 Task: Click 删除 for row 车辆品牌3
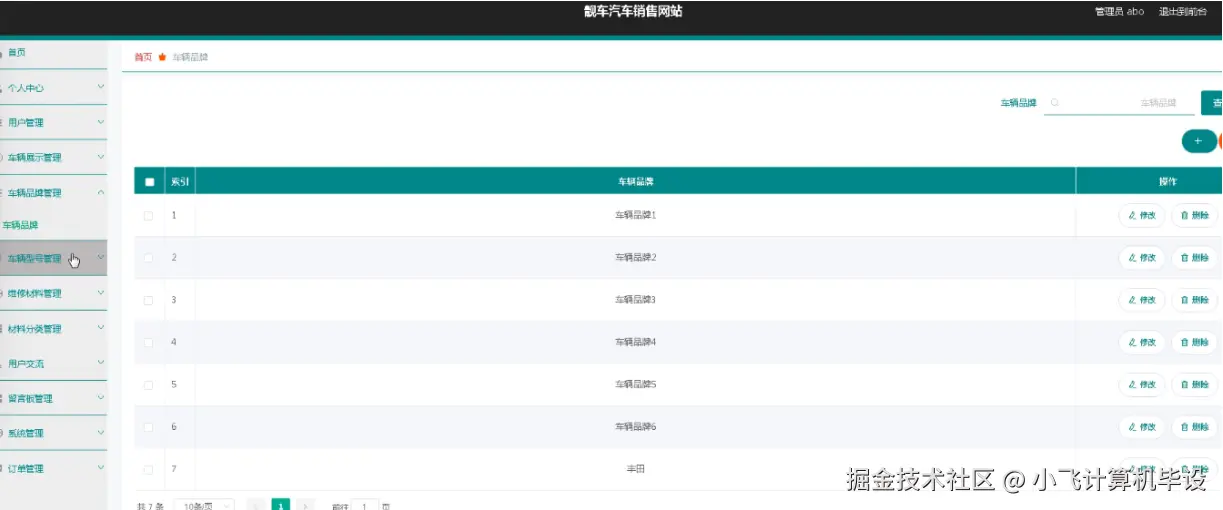tap(1195, 300)
